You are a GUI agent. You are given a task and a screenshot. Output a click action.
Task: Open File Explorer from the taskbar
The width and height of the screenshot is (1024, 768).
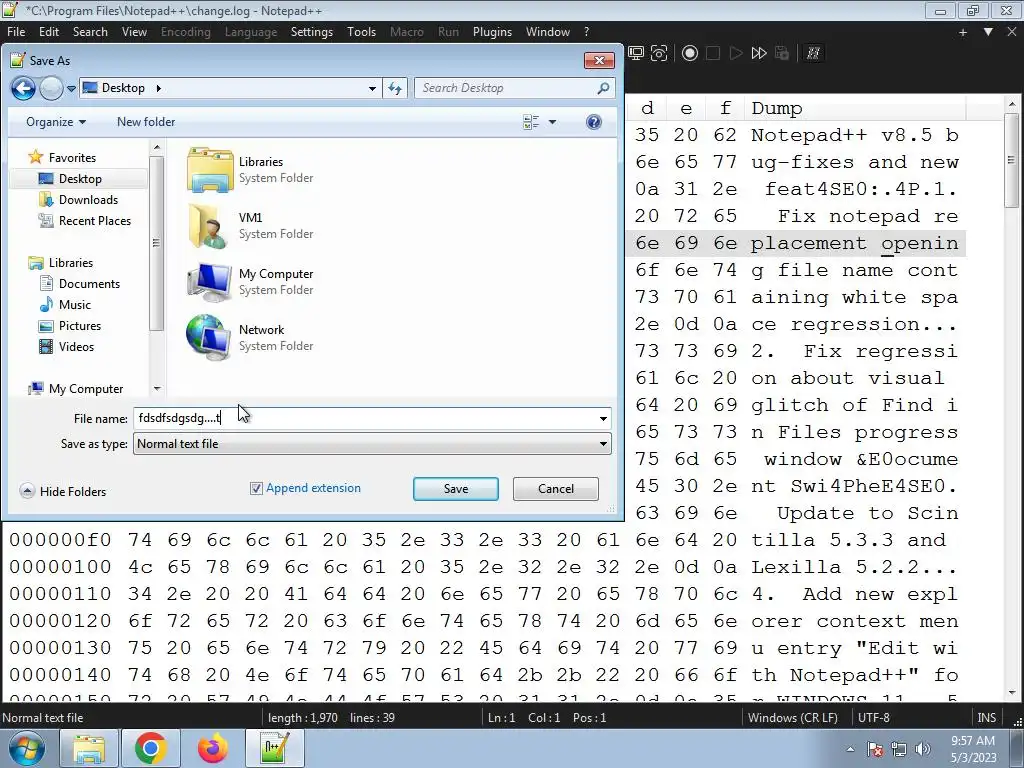[89, 749]
